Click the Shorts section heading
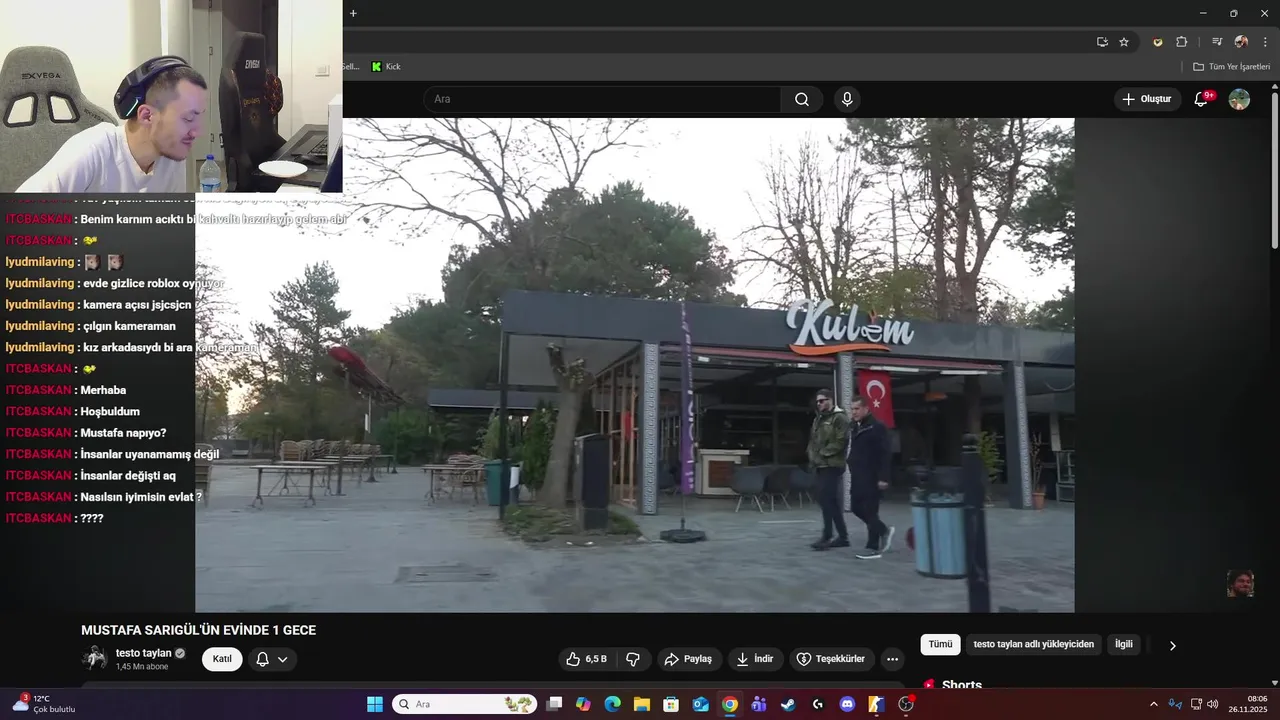1280x720 pixels. click(x=962, y=685)
